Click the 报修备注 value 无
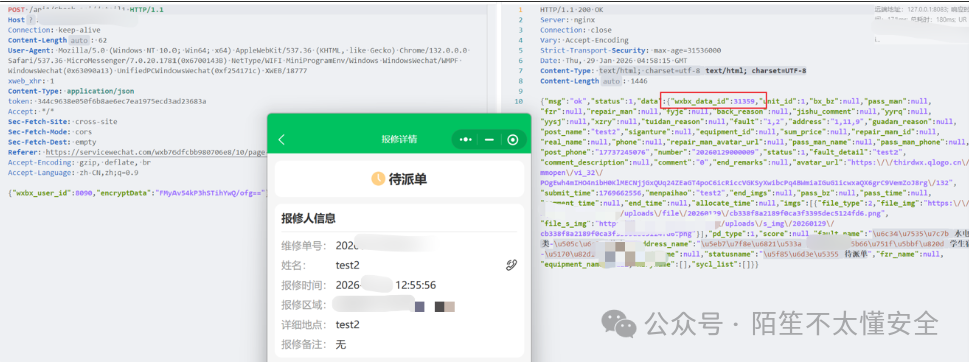 tap(341, 344)
